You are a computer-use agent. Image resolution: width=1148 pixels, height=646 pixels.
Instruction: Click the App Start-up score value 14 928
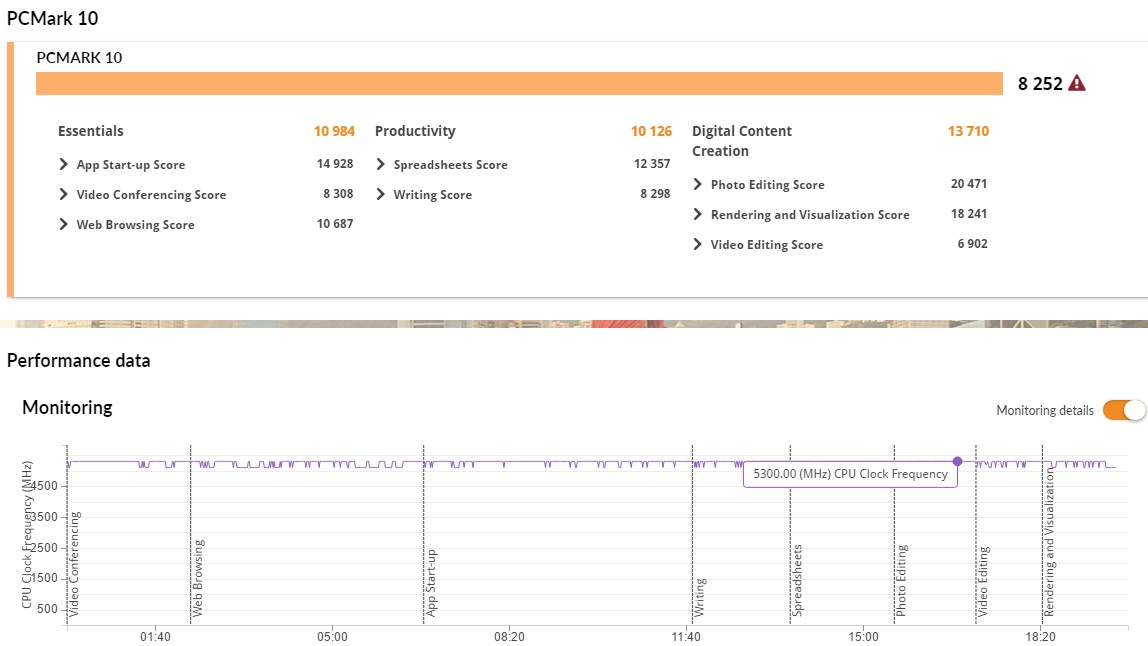pyautogui.click(x=335, y=164)
